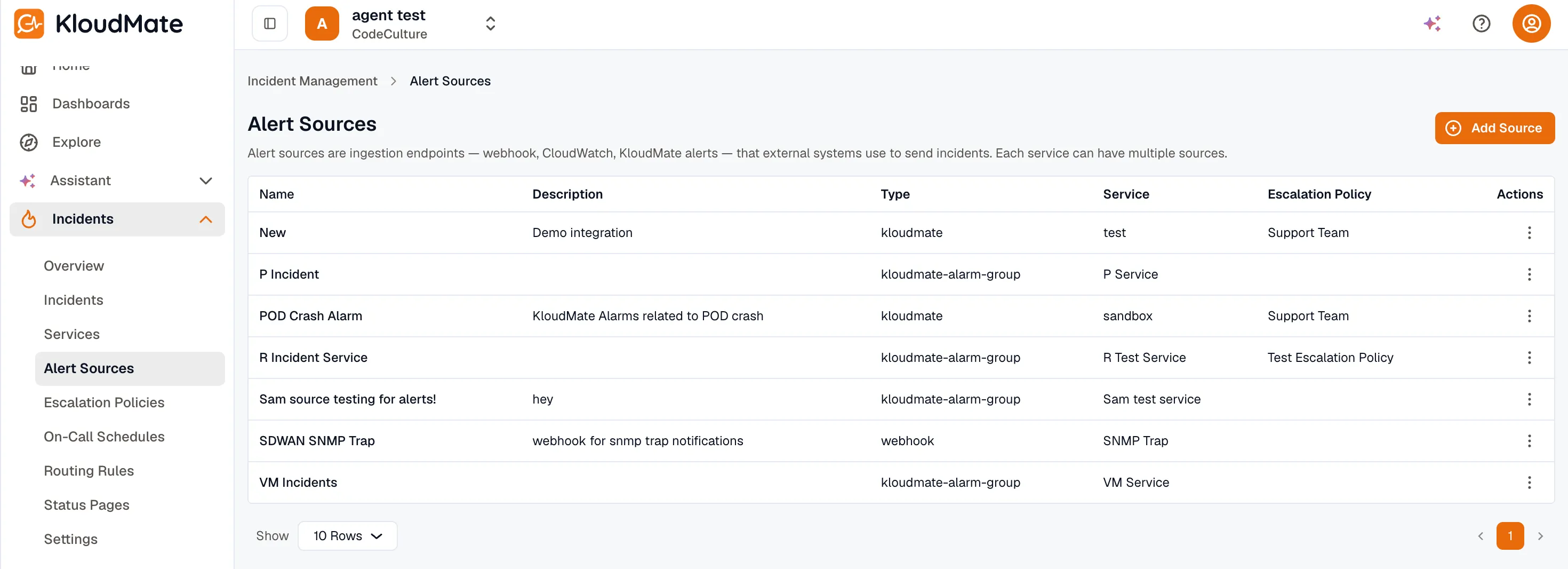This screenshot has width=1568, height=569.
Task: Click 'VM Service' cell
Action: (x=1135, y=483)
